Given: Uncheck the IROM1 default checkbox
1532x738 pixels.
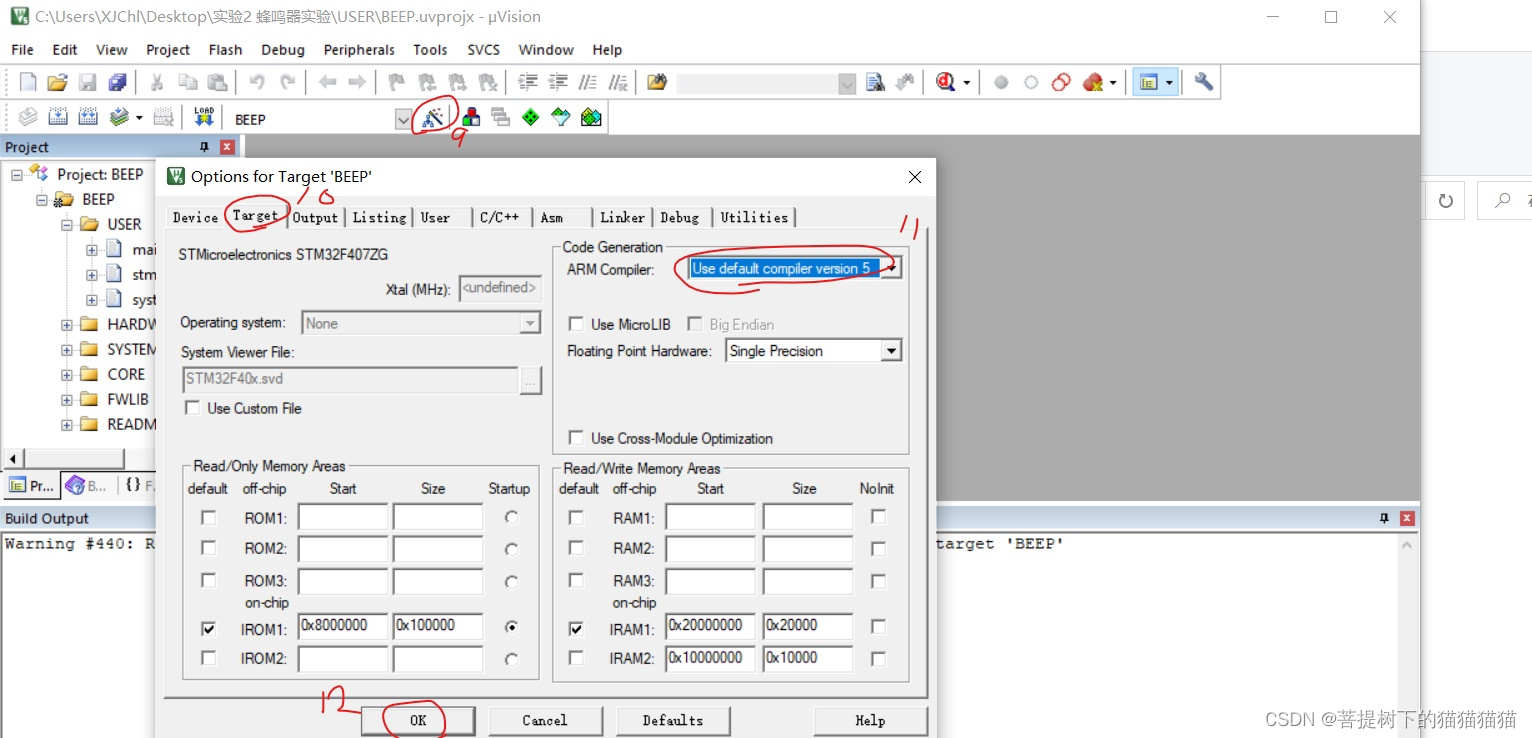Looking at the screenshot, I should [208, 629].
